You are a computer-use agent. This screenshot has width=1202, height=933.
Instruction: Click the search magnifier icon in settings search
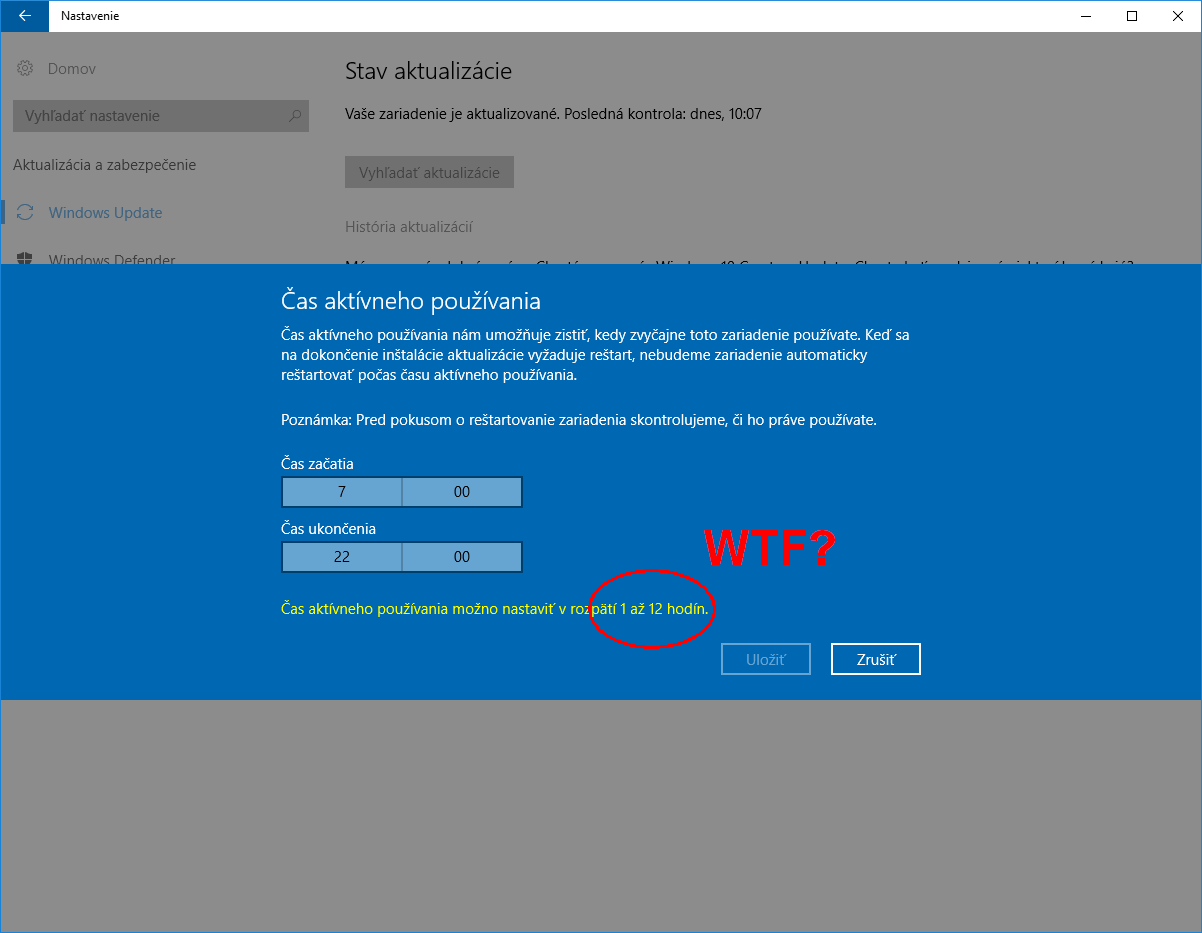pyautogui.click(x=294, y=116)
